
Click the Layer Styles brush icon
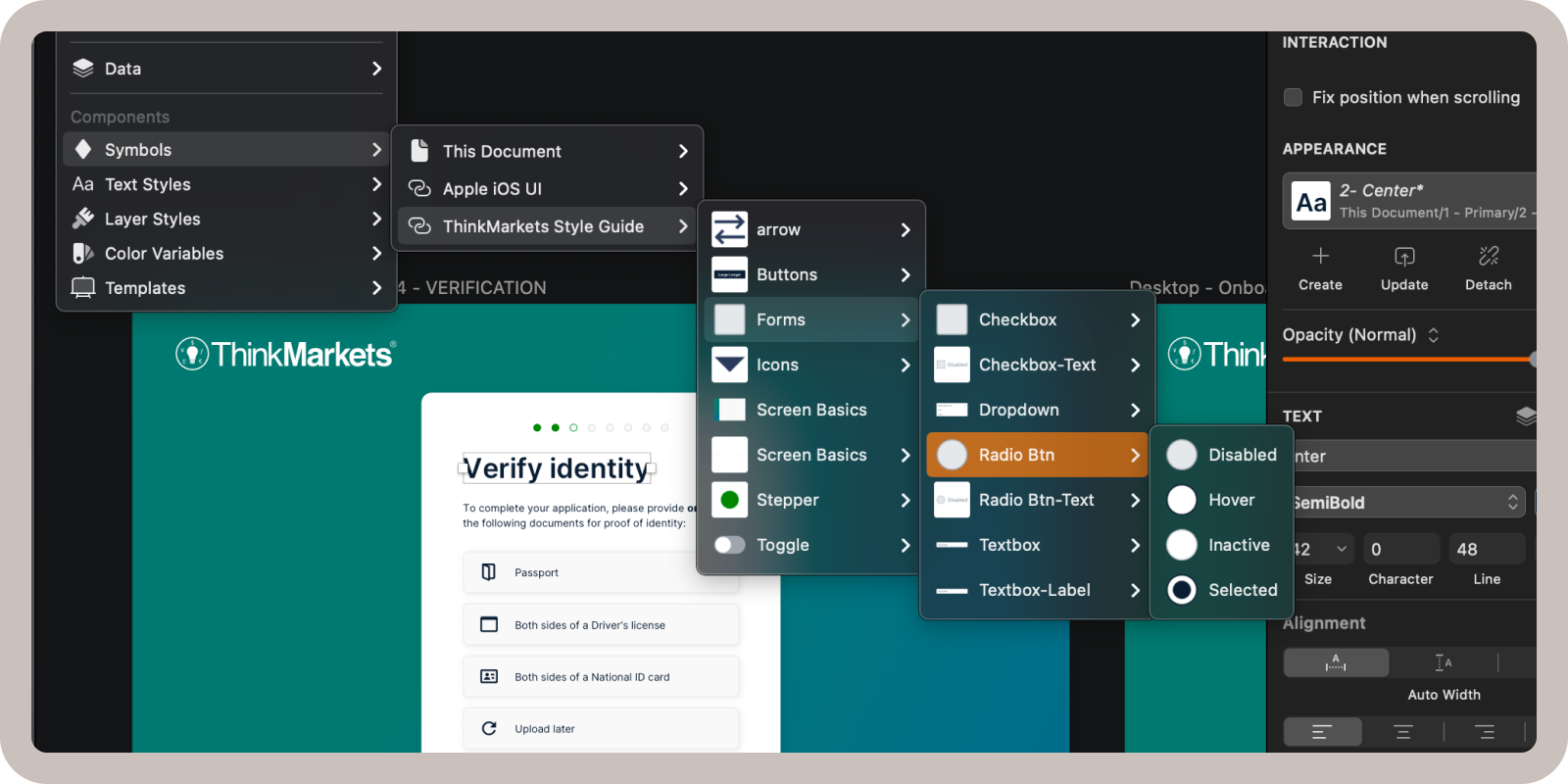click(x=83, y=219)
